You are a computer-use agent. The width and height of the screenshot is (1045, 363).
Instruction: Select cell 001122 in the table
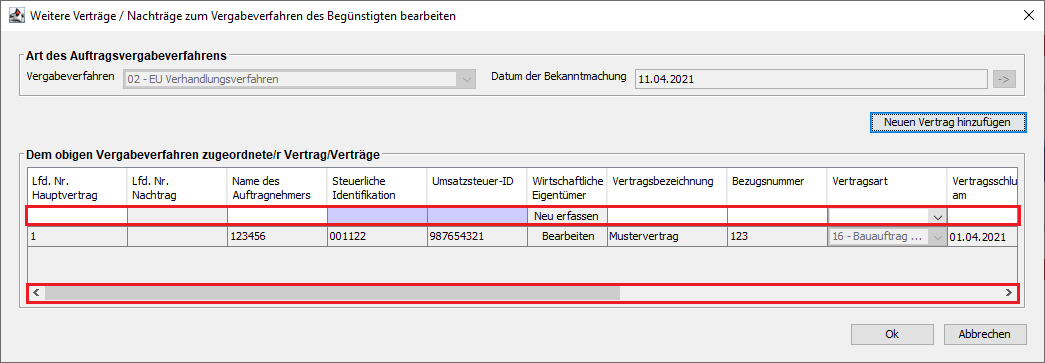pyautogui.click(x=377, y=236)
